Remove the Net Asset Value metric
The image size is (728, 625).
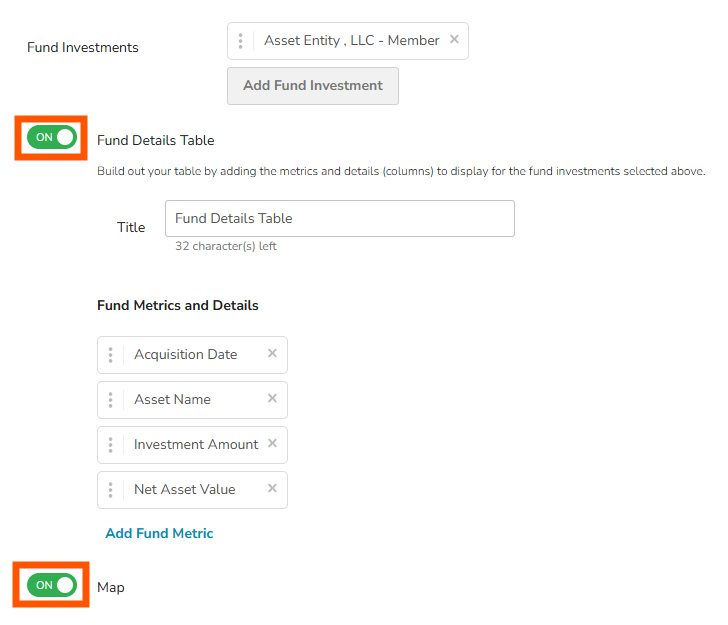tap(272, 489)
